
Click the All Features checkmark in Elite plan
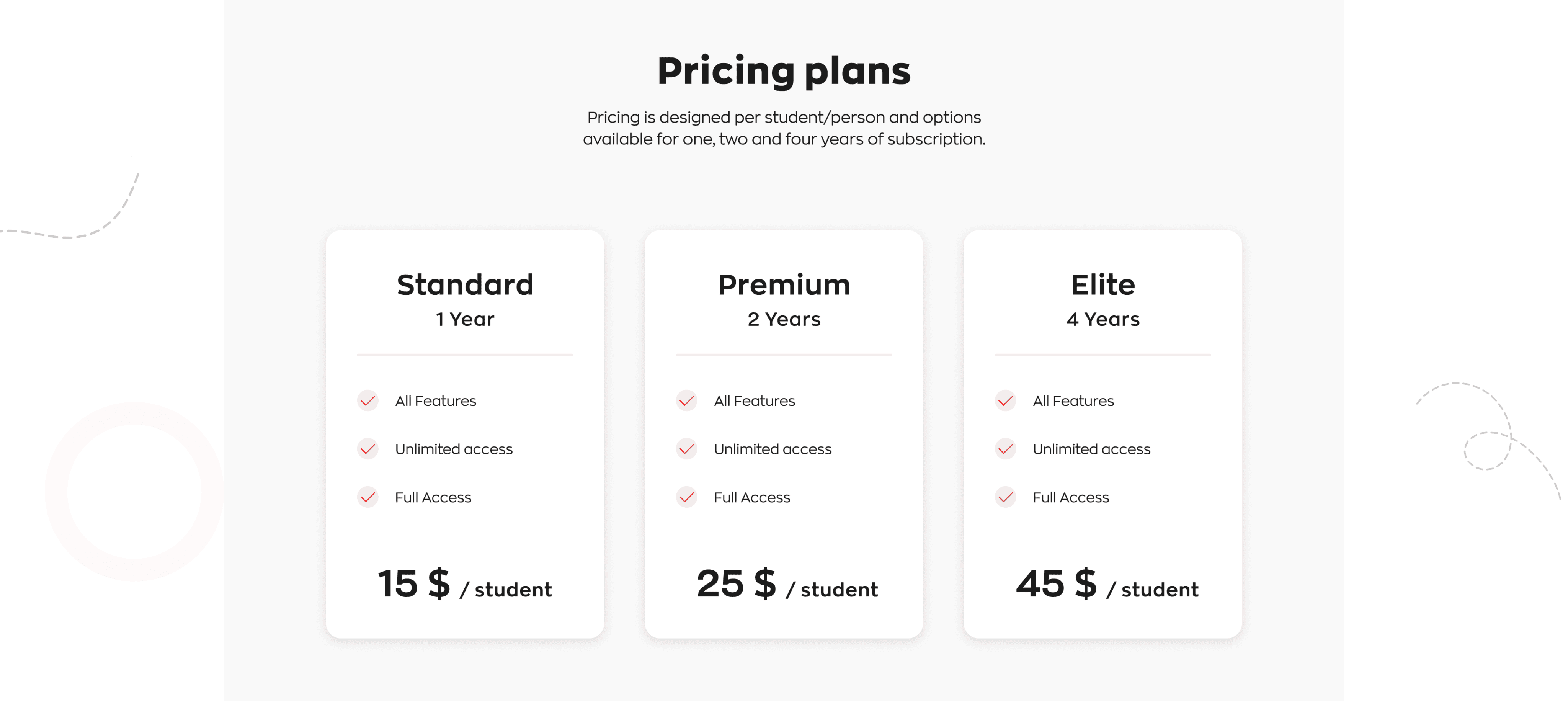pyautogui.click(x=1006, y=400)
